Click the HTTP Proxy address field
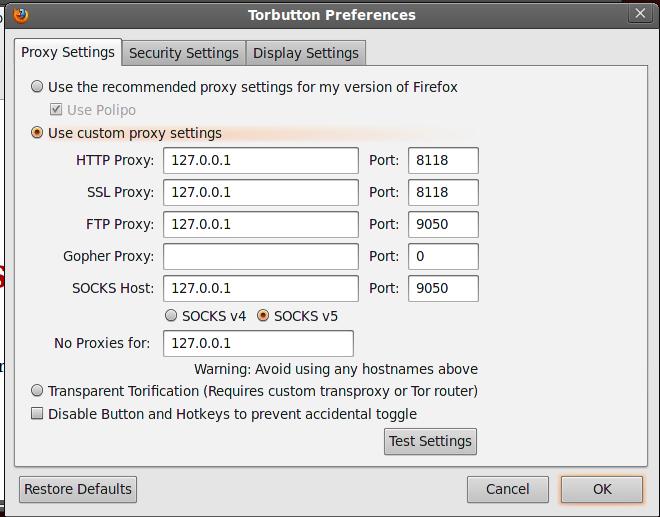 coord(260,160)
